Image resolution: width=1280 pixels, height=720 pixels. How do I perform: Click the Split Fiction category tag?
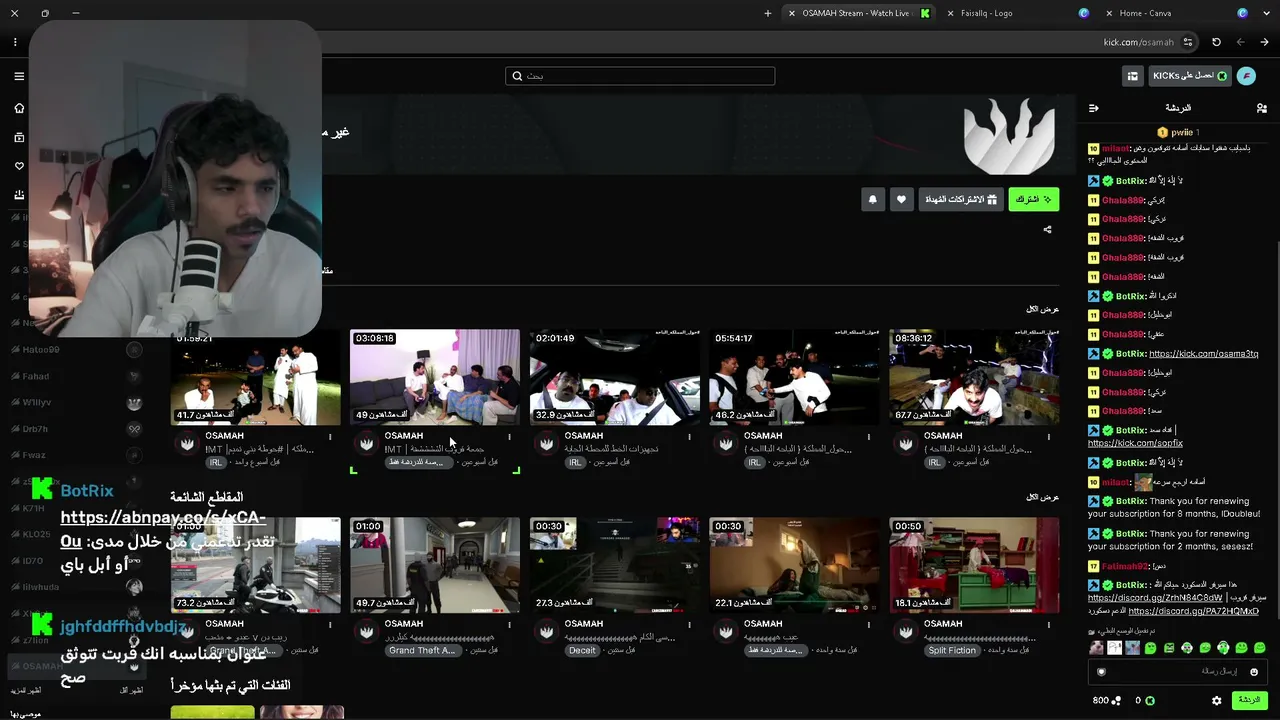coord(952,650)
